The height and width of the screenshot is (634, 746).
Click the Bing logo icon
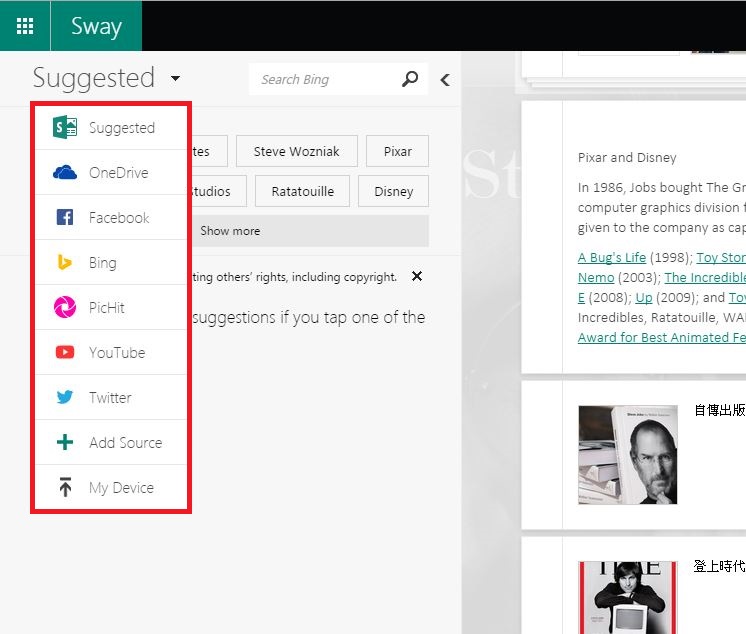point(64,262)
